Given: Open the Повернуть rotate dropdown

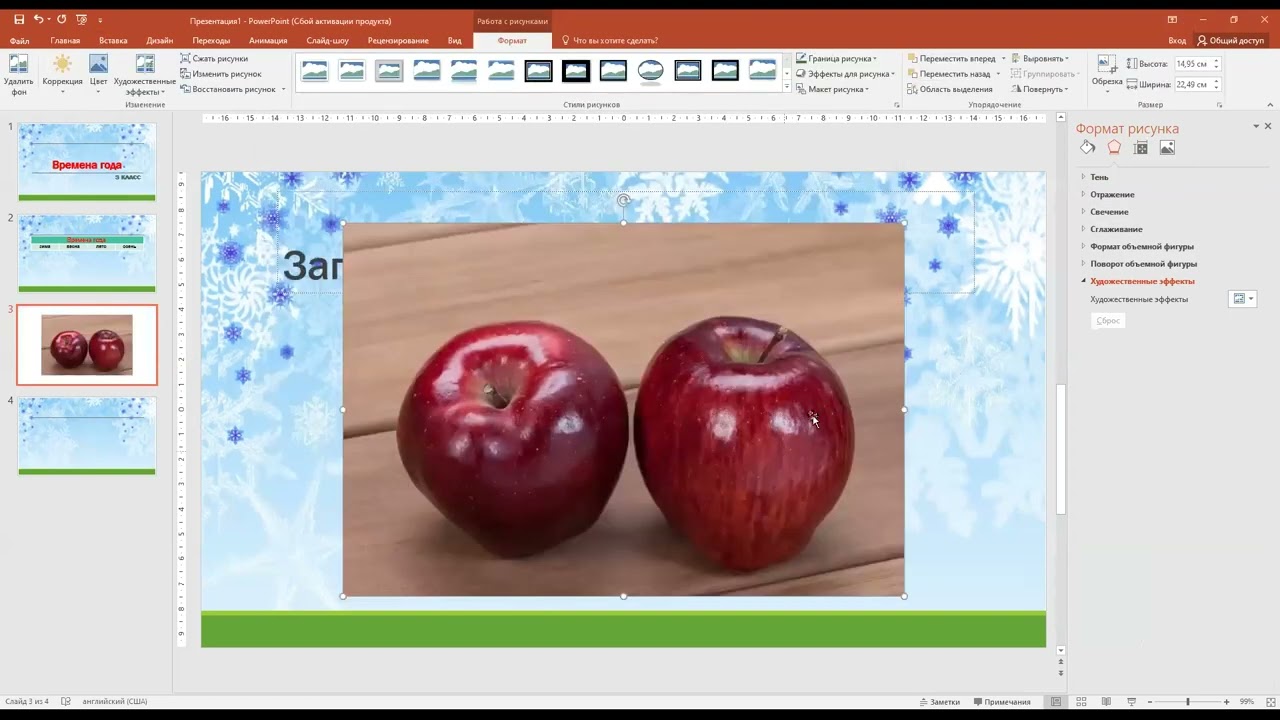Looking at the screenshot, I should point(1040,89).
